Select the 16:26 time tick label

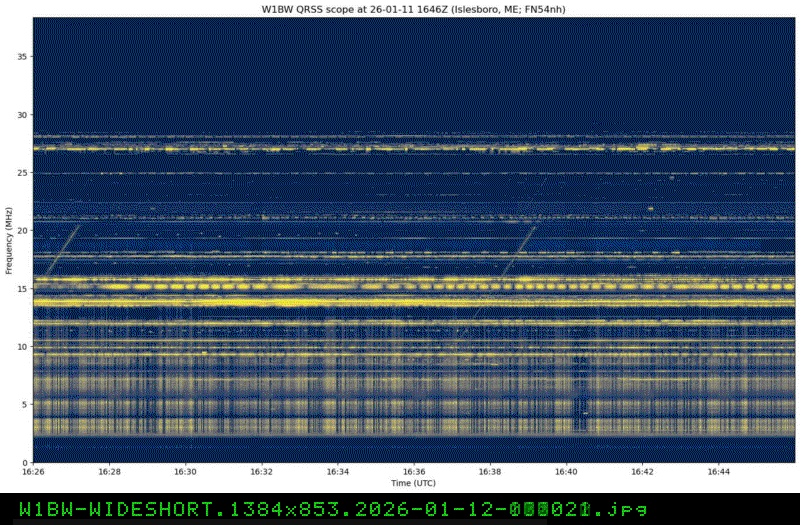click(x=33, y=472)
